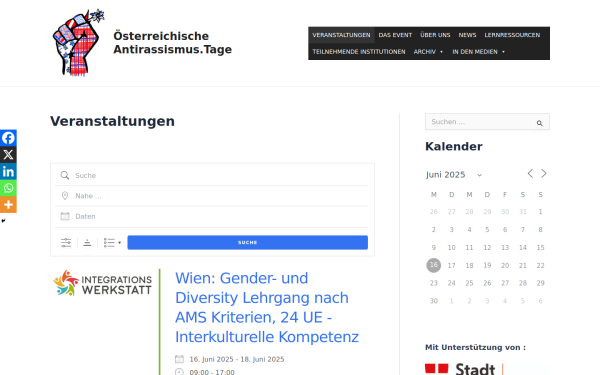Select June 16 in calendar
The height and width of the screenshot is (375, 600).
[434, 265]
